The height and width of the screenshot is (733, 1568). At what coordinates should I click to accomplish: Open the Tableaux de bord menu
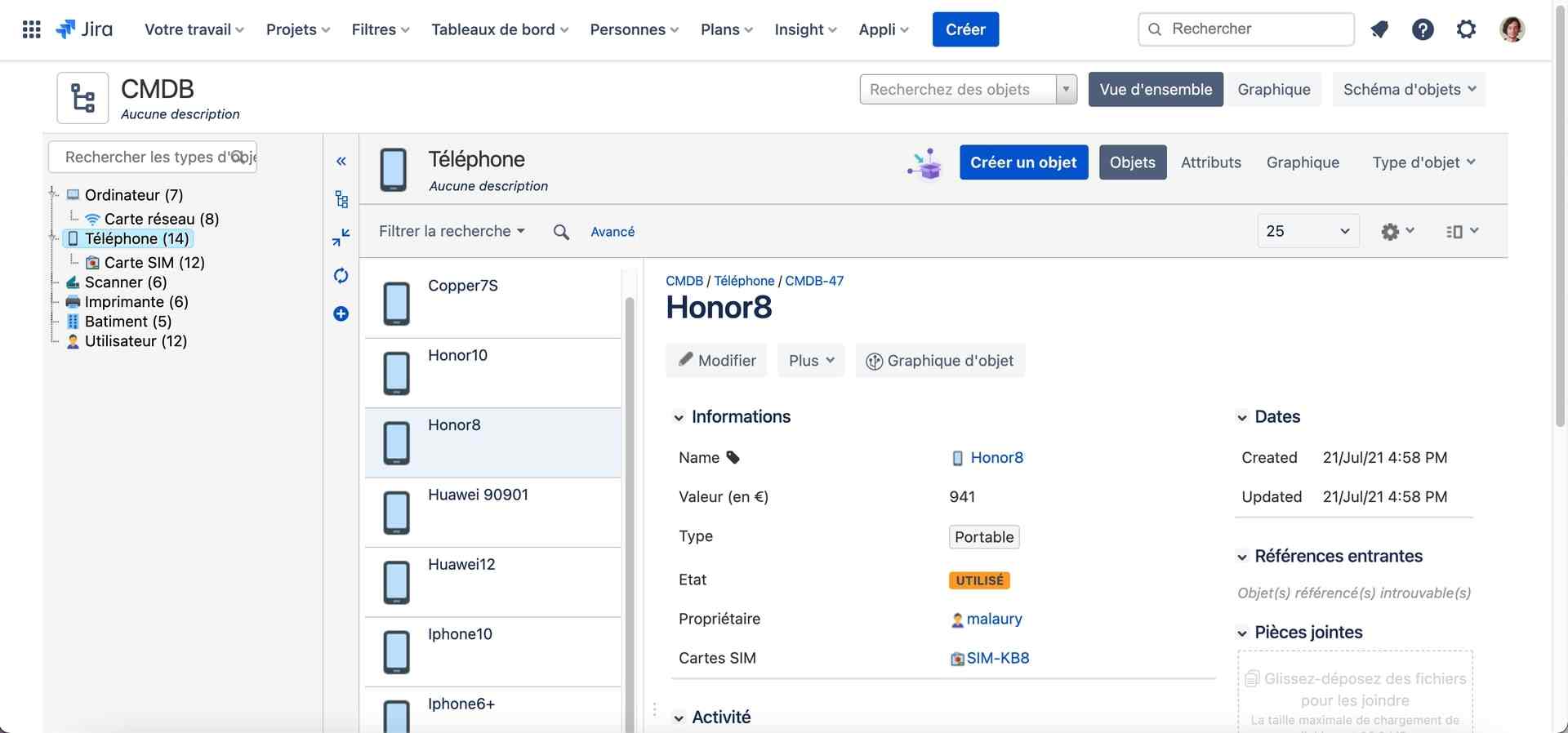[x=500, y=29]
